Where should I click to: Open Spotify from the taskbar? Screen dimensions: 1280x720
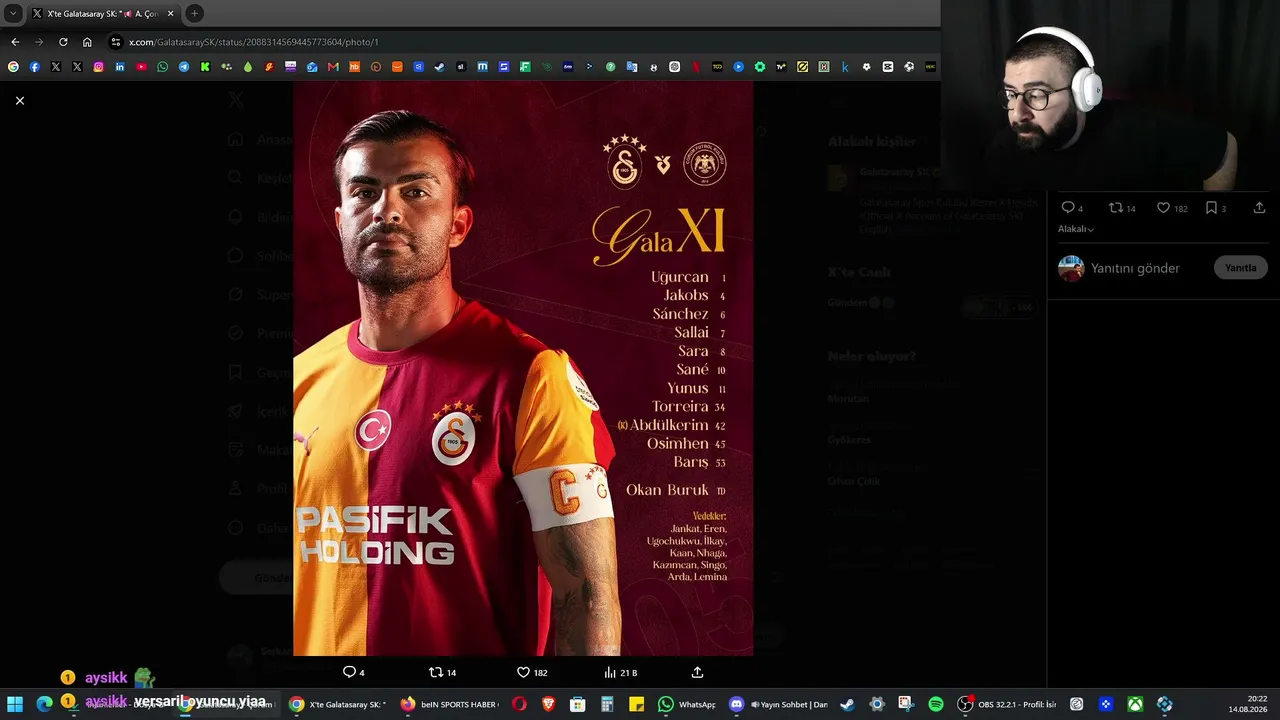click(936, 704)
